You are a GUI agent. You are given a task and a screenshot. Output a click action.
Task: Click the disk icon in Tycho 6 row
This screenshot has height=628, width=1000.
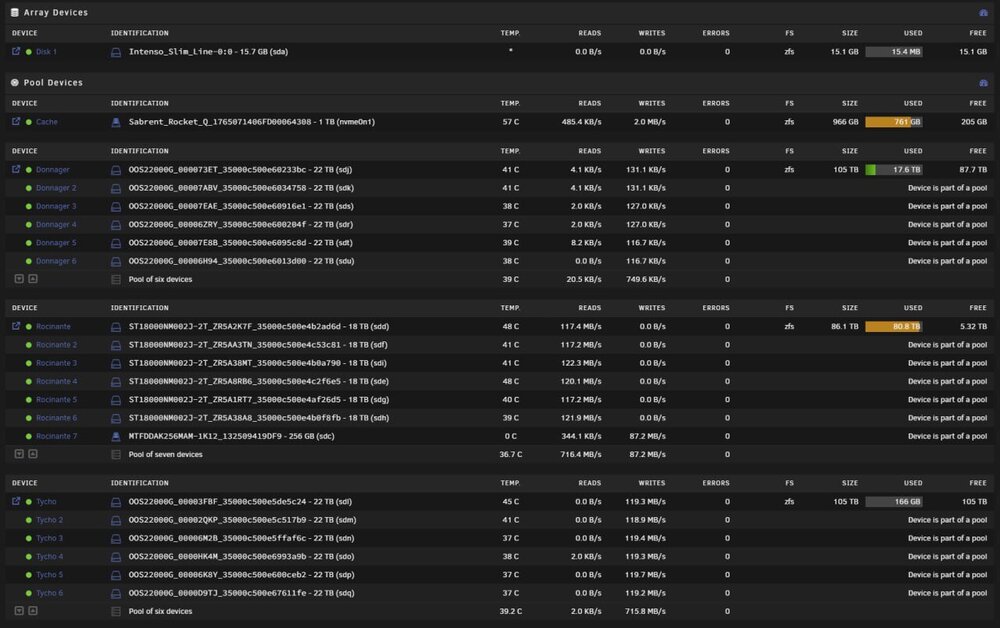tap(116, 594)
